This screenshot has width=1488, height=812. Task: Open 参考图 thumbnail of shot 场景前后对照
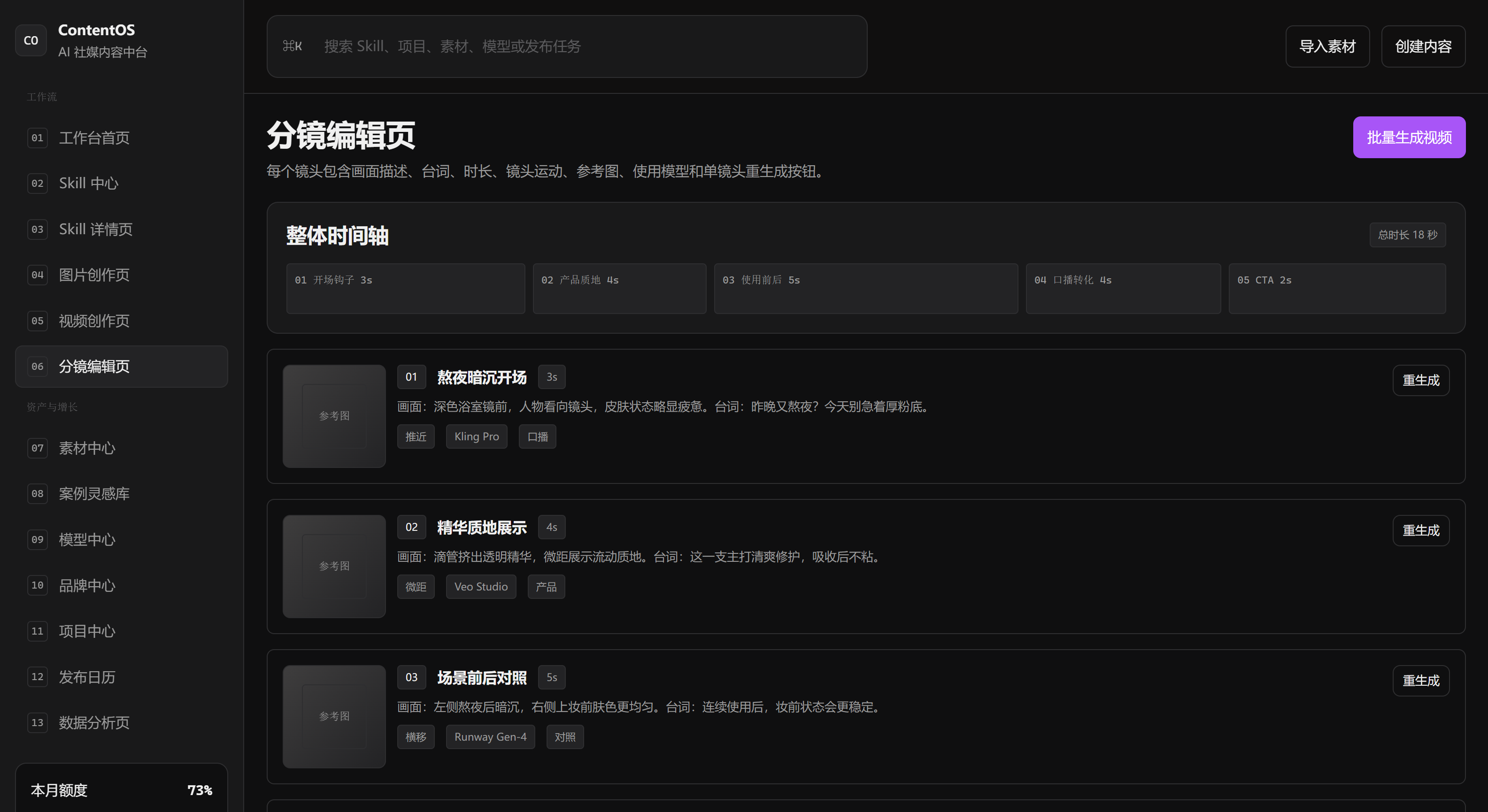click(334, 717)
